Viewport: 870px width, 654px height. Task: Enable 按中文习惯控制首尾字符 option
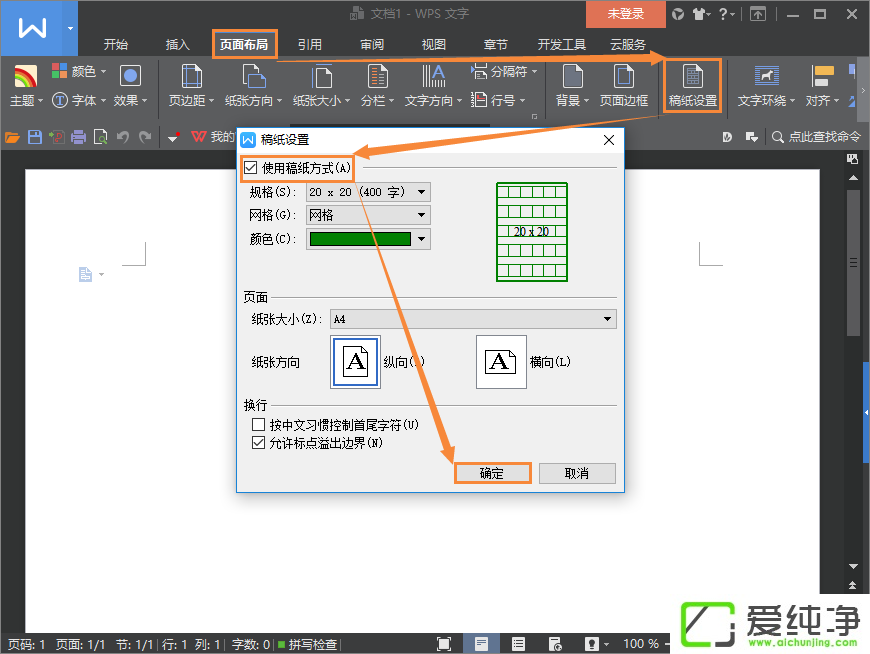click(x=258, y=424)
